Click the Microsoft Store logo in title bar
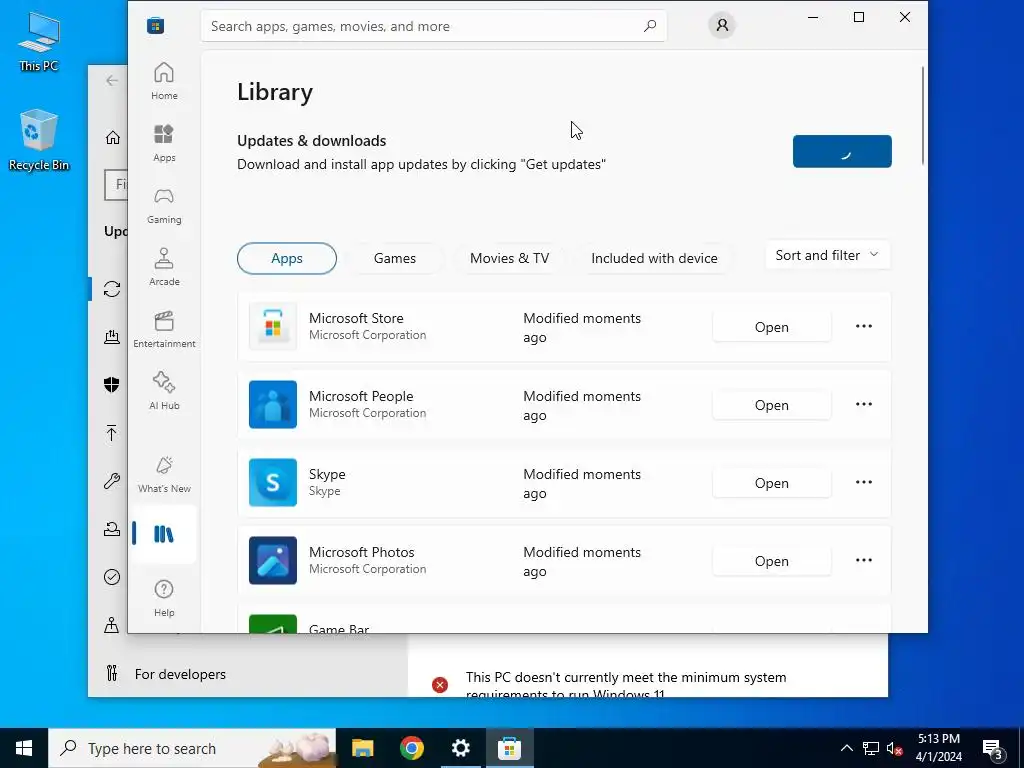Screen dimensions: 1024x768 pos(155,25)
